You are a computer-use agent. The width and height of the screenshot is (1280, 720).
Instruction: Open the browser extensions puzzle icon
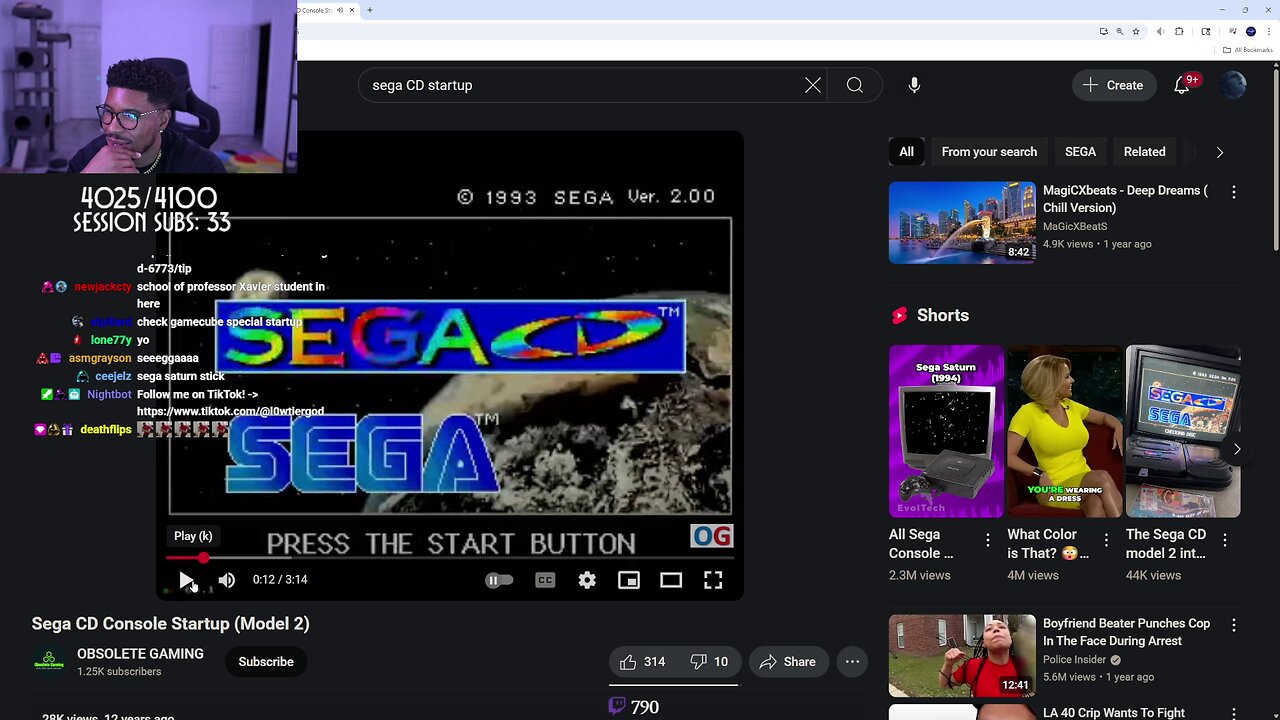coord(1179,31)
